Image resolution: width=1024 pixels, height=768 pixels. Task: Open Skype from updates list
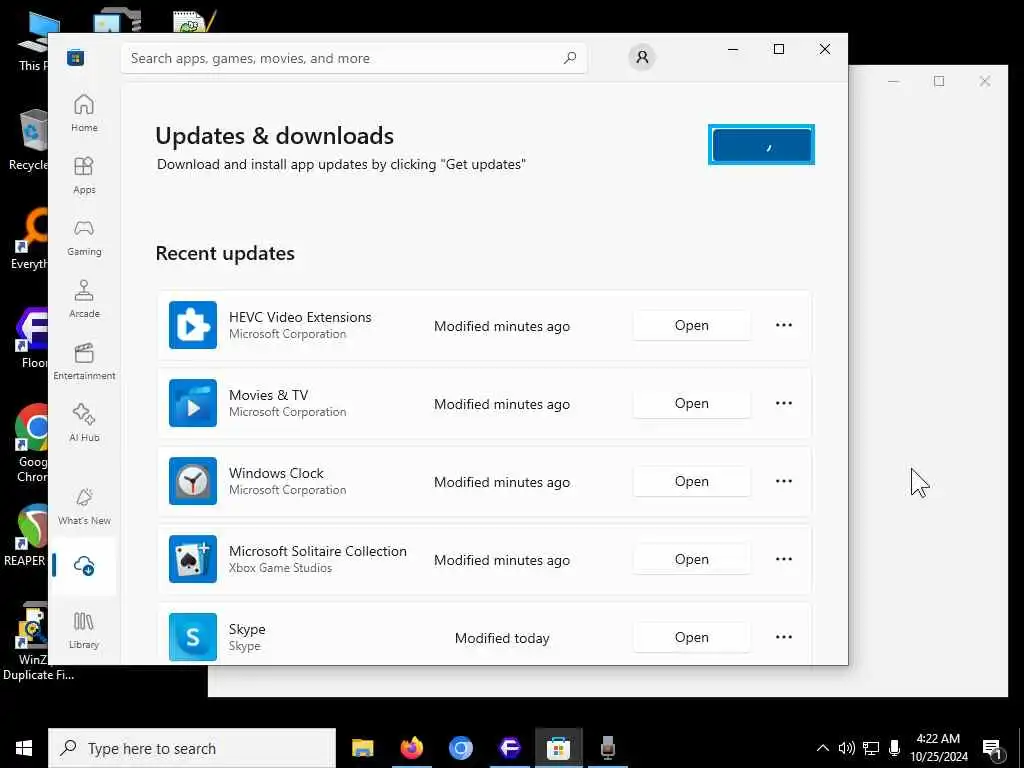point(692,637)
